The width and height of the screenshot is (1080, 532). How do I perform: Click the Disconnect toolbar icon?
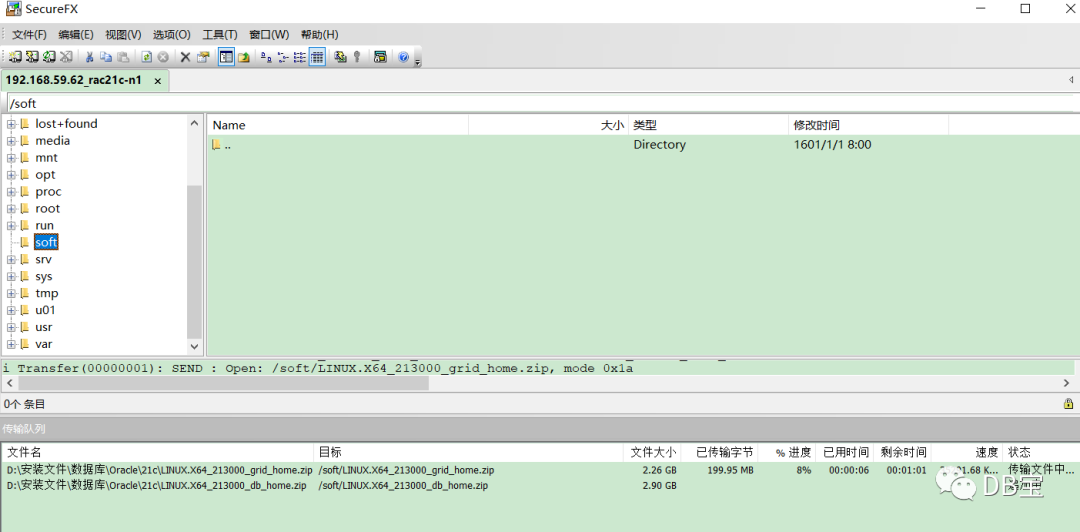click(66, 57)
